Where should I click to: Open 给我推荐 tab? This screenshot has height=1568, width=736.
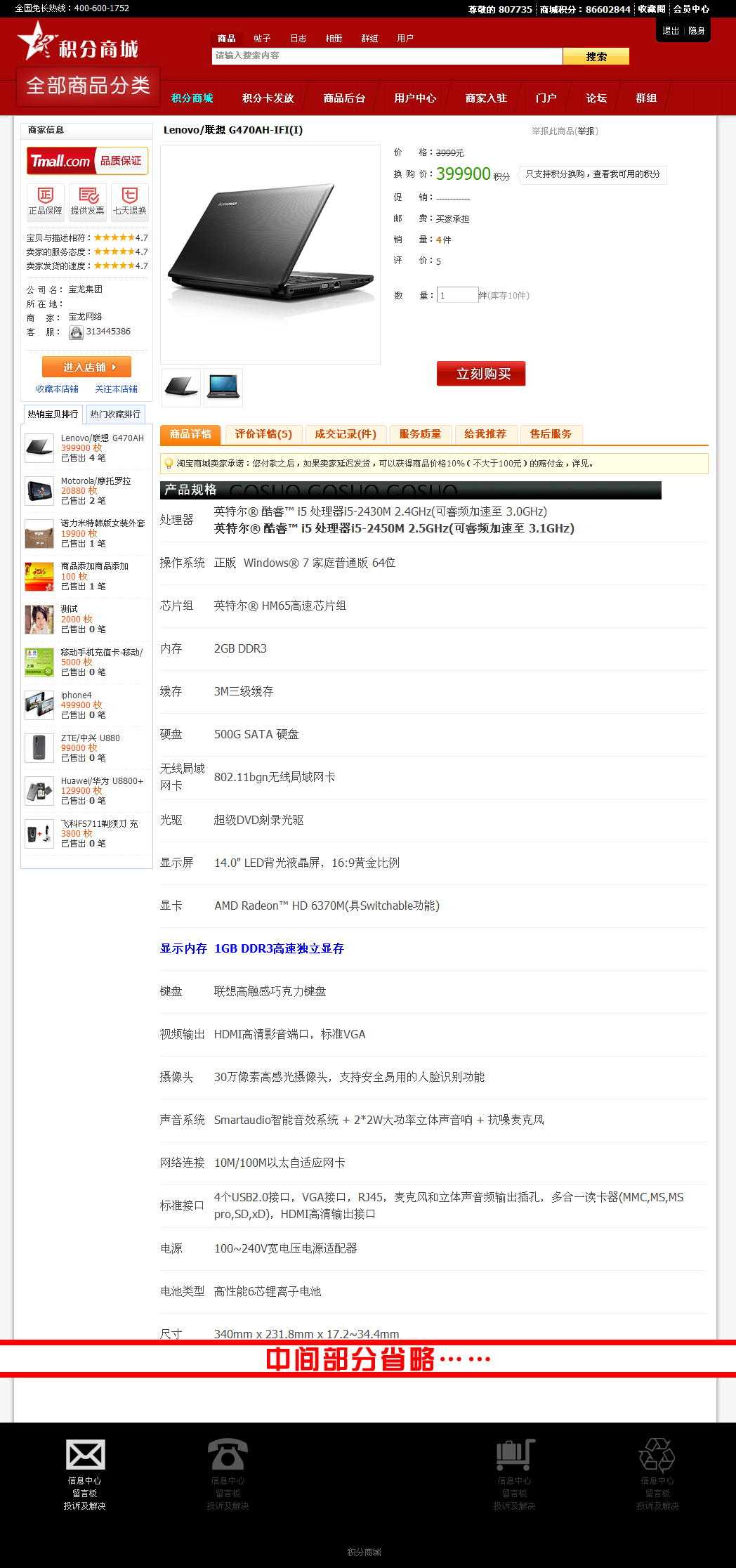click(485, 435)
